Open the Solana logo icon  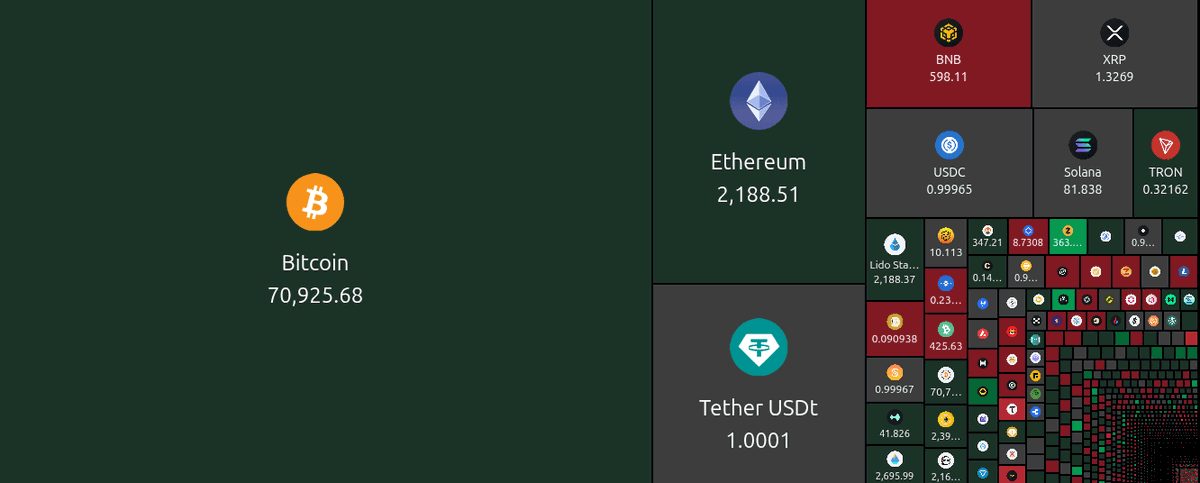point(1082,145)
